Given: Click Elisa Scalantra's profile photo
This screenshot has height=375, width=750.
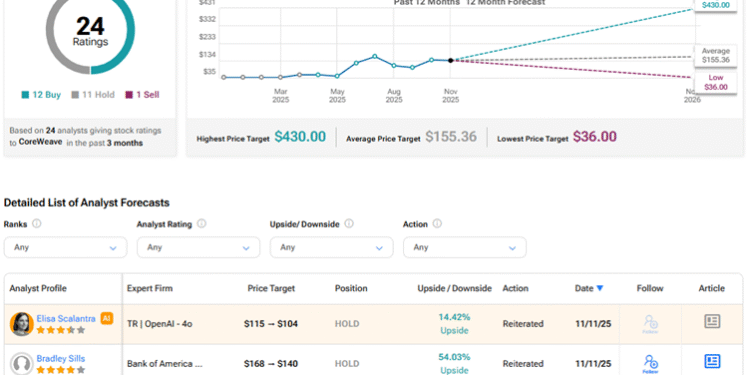Looking at the screenshot, I should [22, 324].
